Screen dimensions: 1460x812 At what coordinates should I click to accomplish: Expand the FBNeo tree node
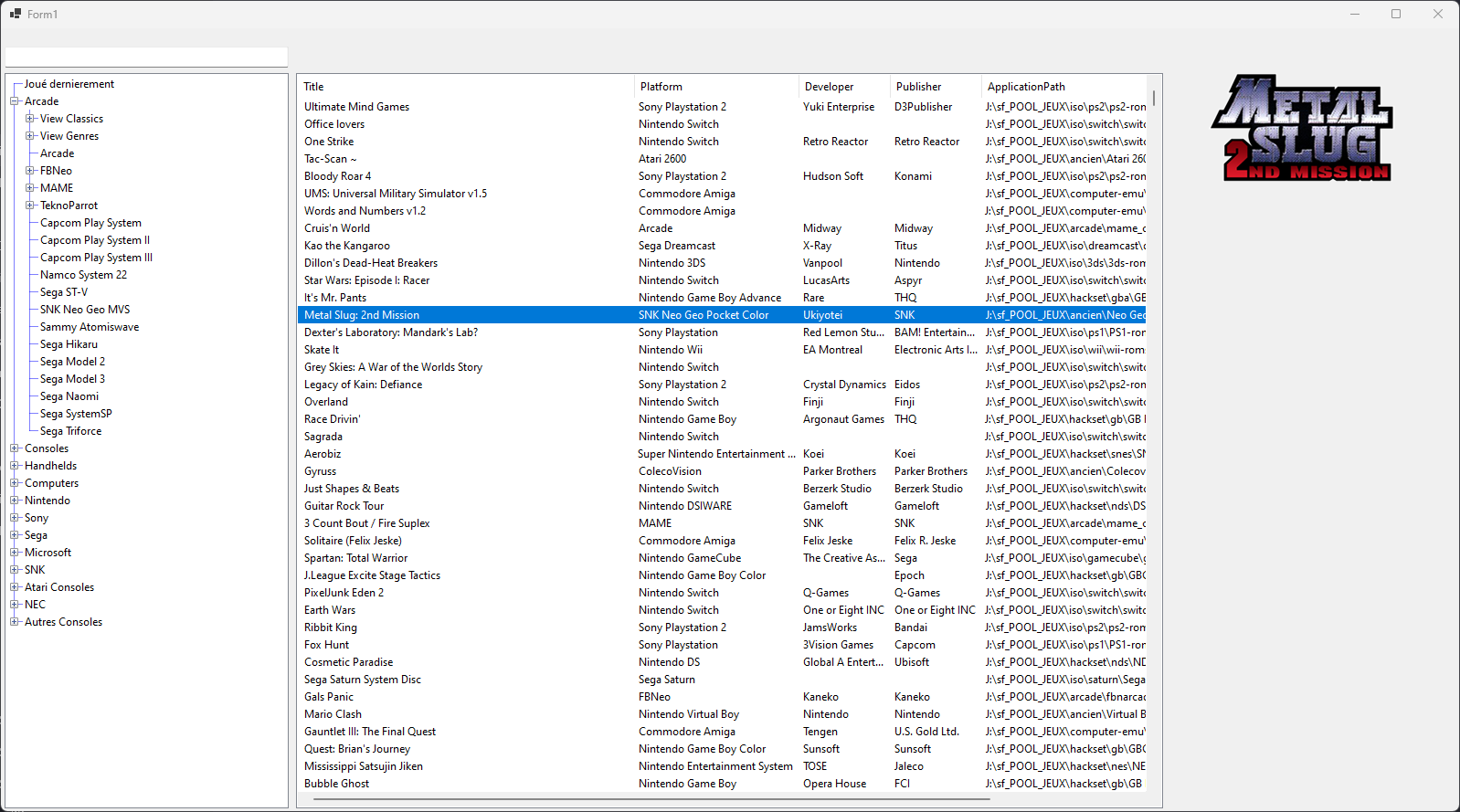pyautogui.click(x=30, y=171)
